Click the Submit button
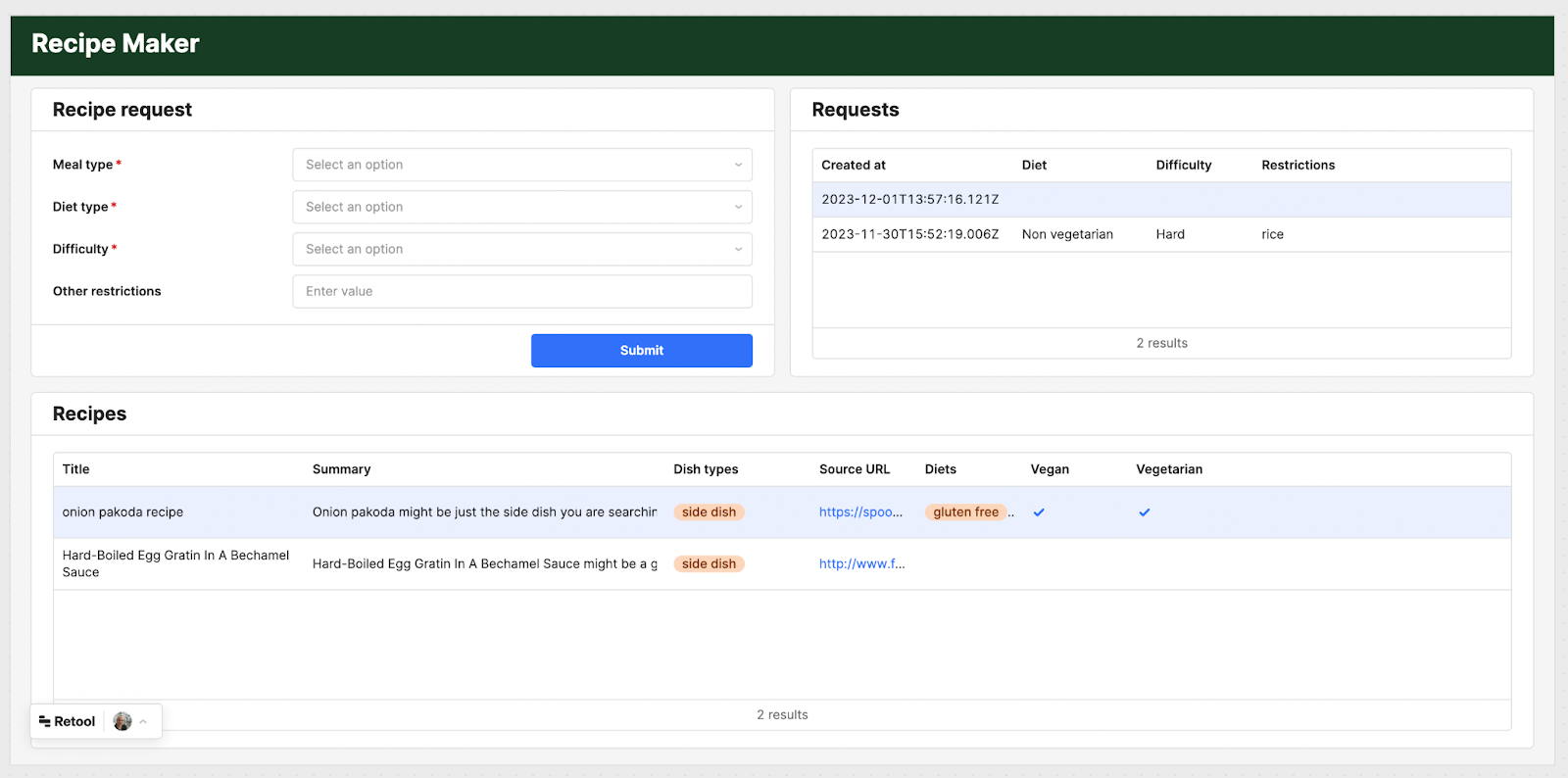 click(641, 351)
